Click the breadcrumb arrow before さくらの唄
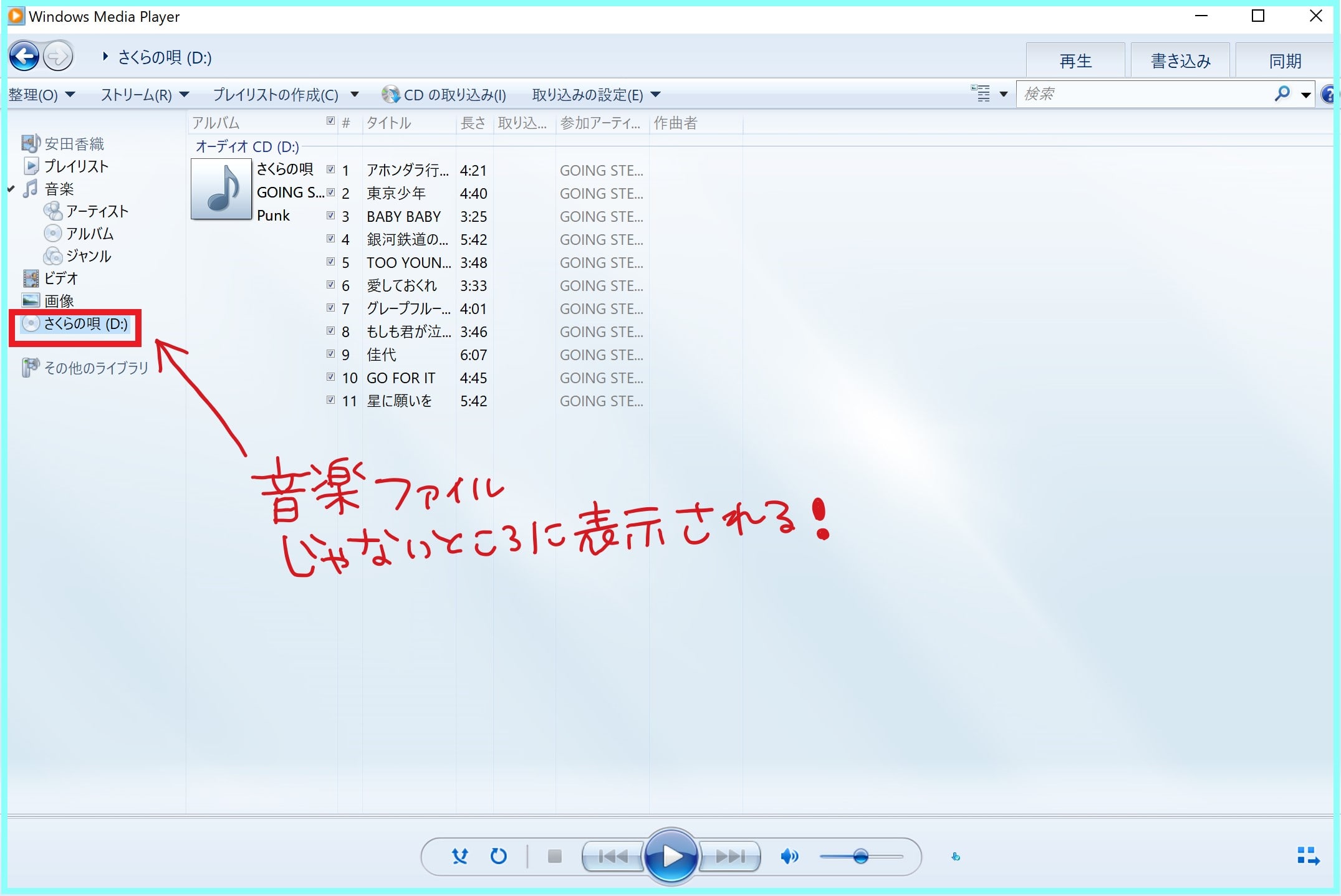 coord(105,57)
